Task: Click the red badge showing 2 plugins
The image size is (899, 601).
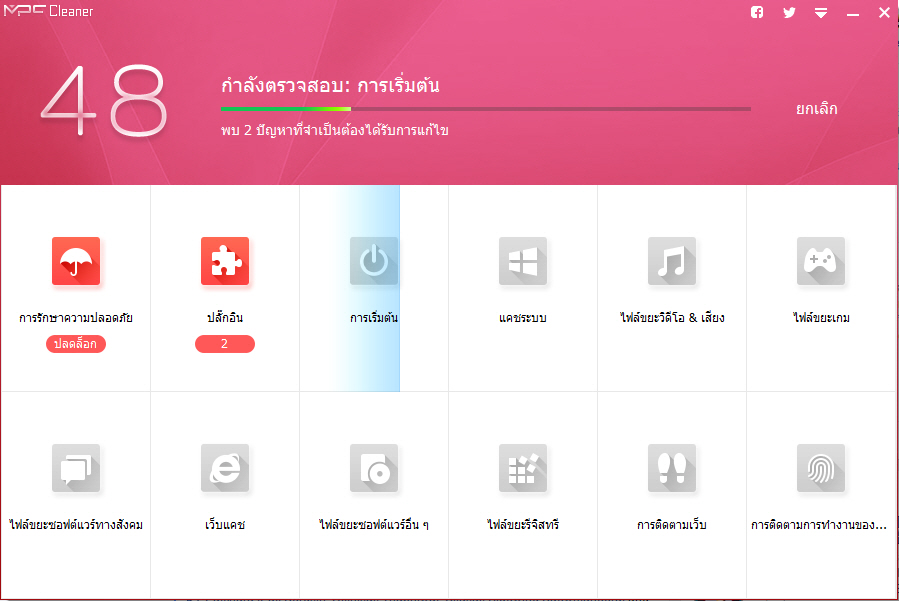Action: [x=225, y=344]
